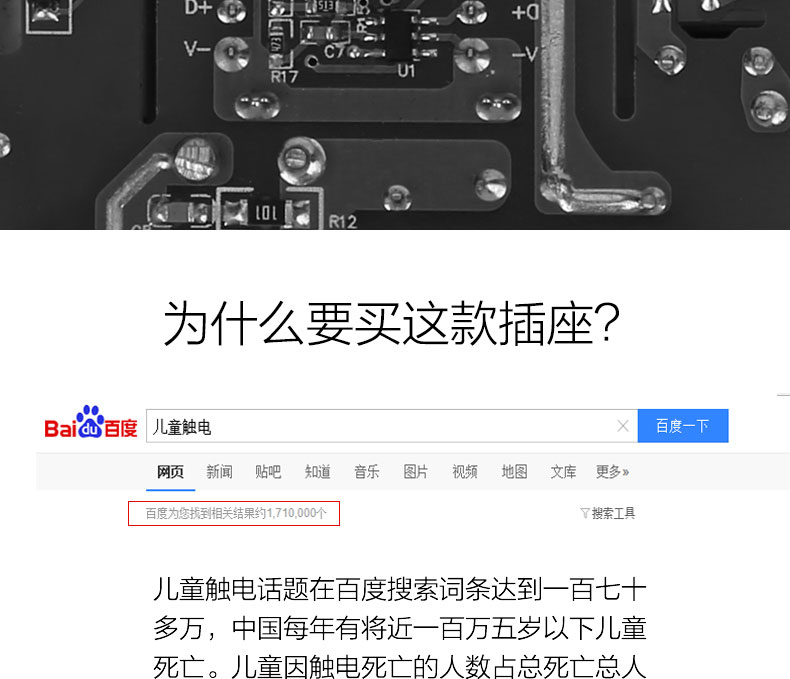Open the 视频 tab

(465, 472)
